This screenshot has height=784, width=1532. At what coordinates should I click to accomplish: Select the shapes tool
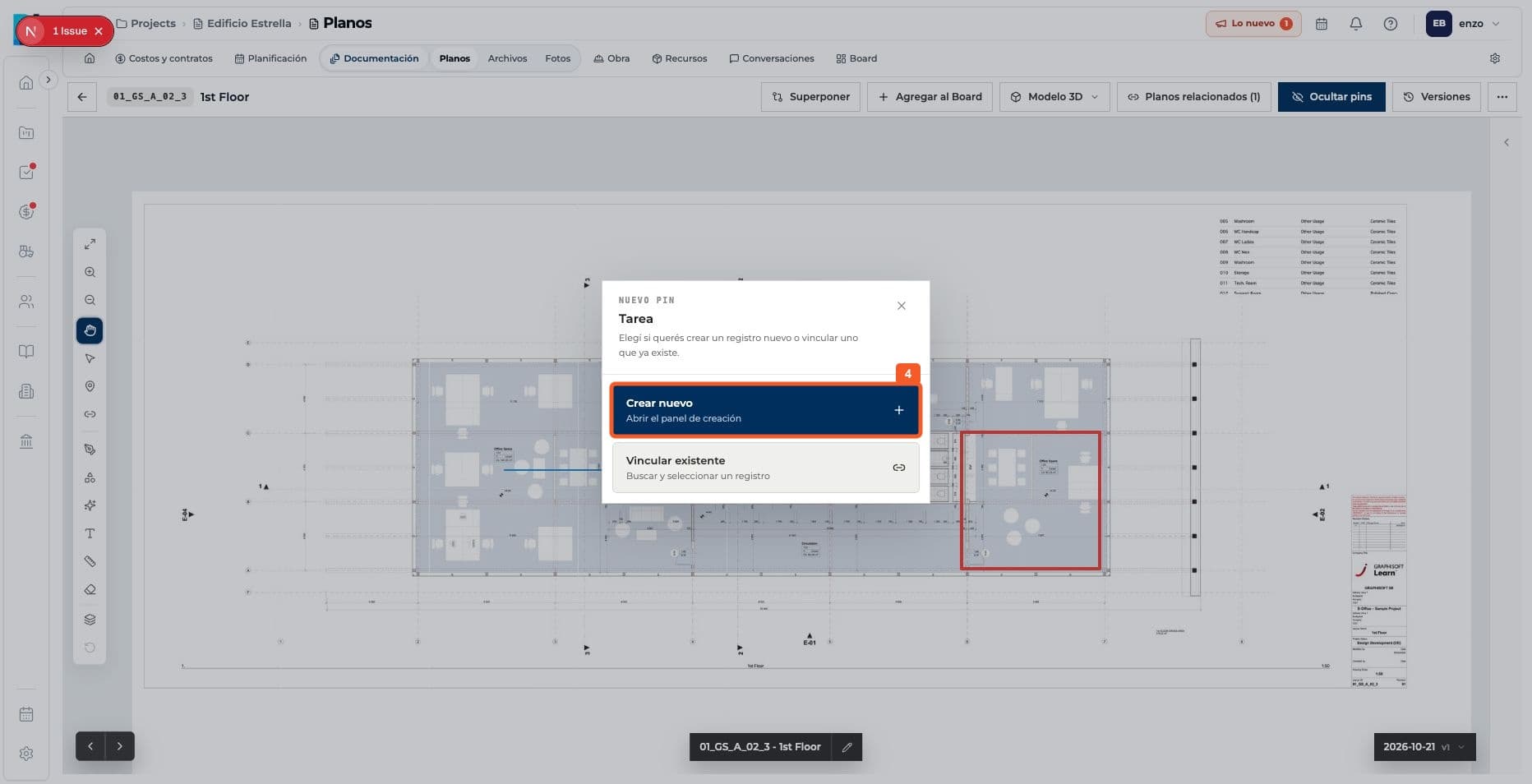90,477
